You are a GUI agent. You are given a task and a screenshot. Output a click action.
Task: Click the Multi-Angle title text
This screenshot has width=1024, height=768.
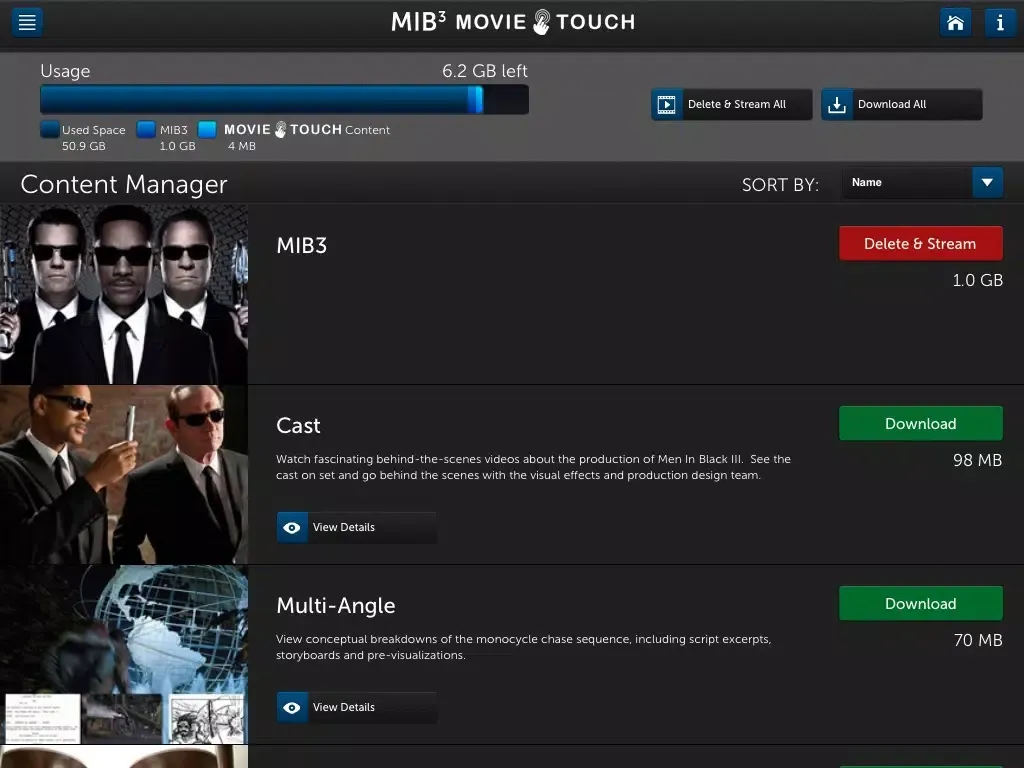pyautogui.click(x=336, y=606)
